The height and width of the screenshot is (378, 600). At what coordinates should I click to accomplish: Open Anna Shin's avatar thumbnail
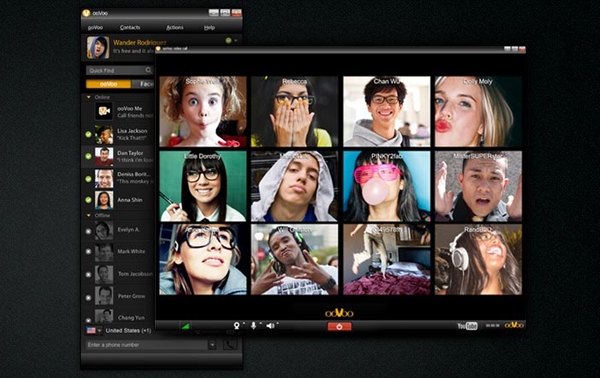coord(104,200)
